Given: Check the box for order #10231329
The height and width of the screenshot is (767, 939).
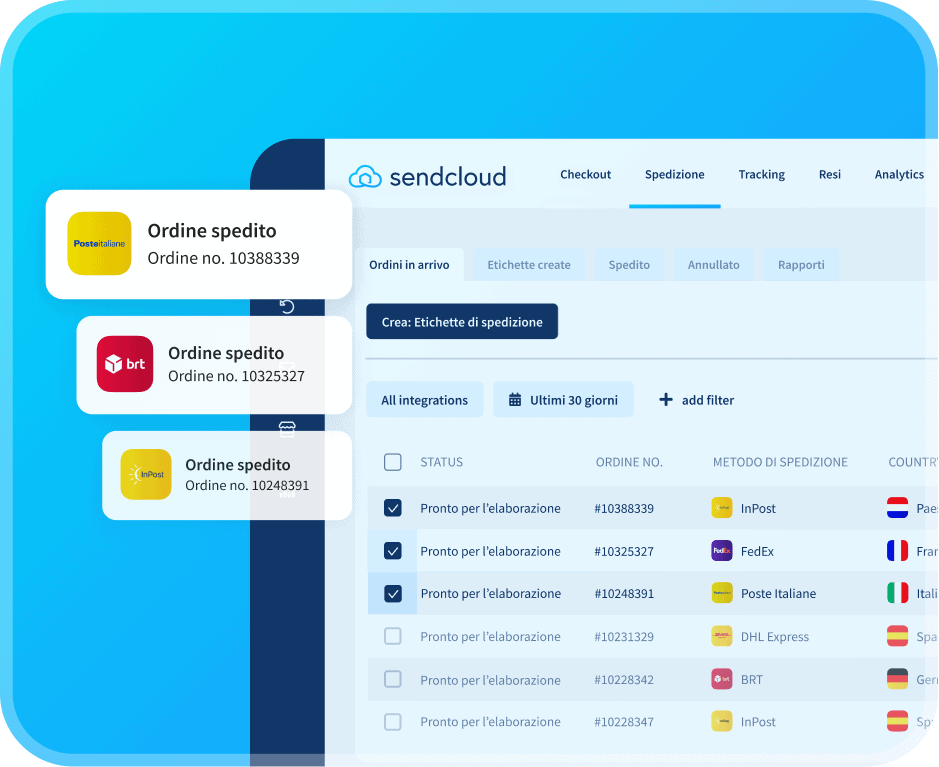Looking at the screenshot, I should tap(393, 636).
